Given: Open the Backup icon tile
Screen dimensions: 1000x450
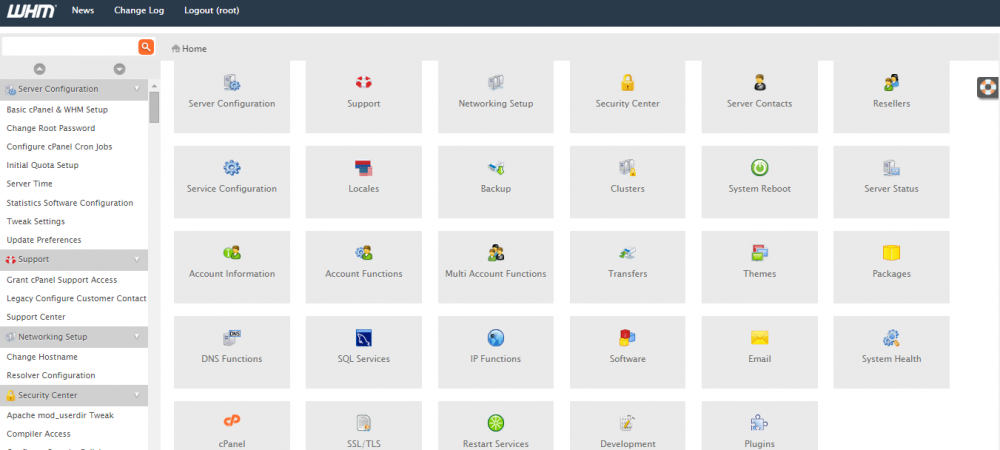Looking at the screenshot, I should pos(495,168).
